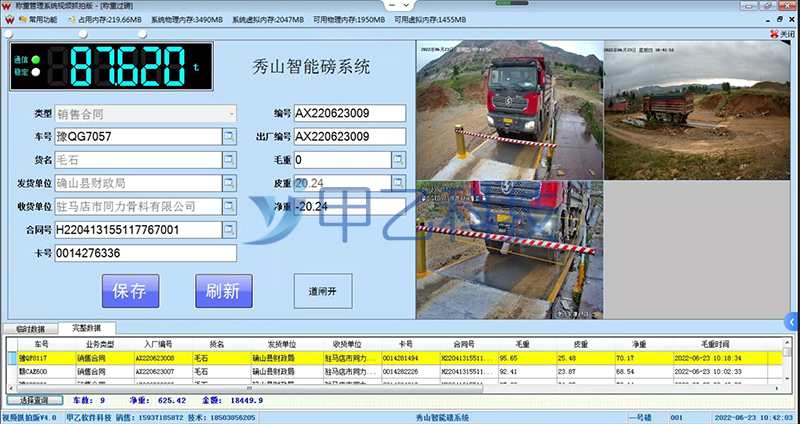The height and width of the screenshot is (424, 800).
Task: Expand the 类型 dropdown showing 销售合同
Action: pyautogui.click(x=230, y=114)
